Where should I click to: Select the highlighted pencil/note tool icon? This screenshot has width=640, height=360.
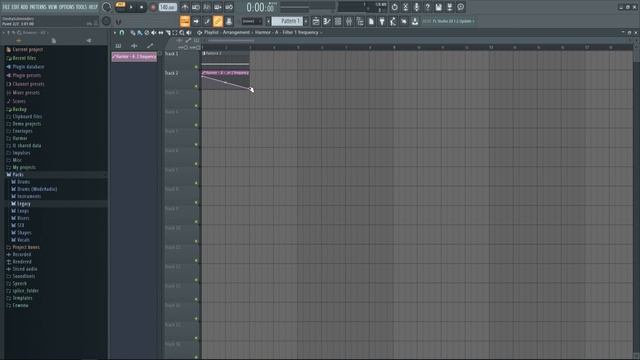tap(218, 21)
